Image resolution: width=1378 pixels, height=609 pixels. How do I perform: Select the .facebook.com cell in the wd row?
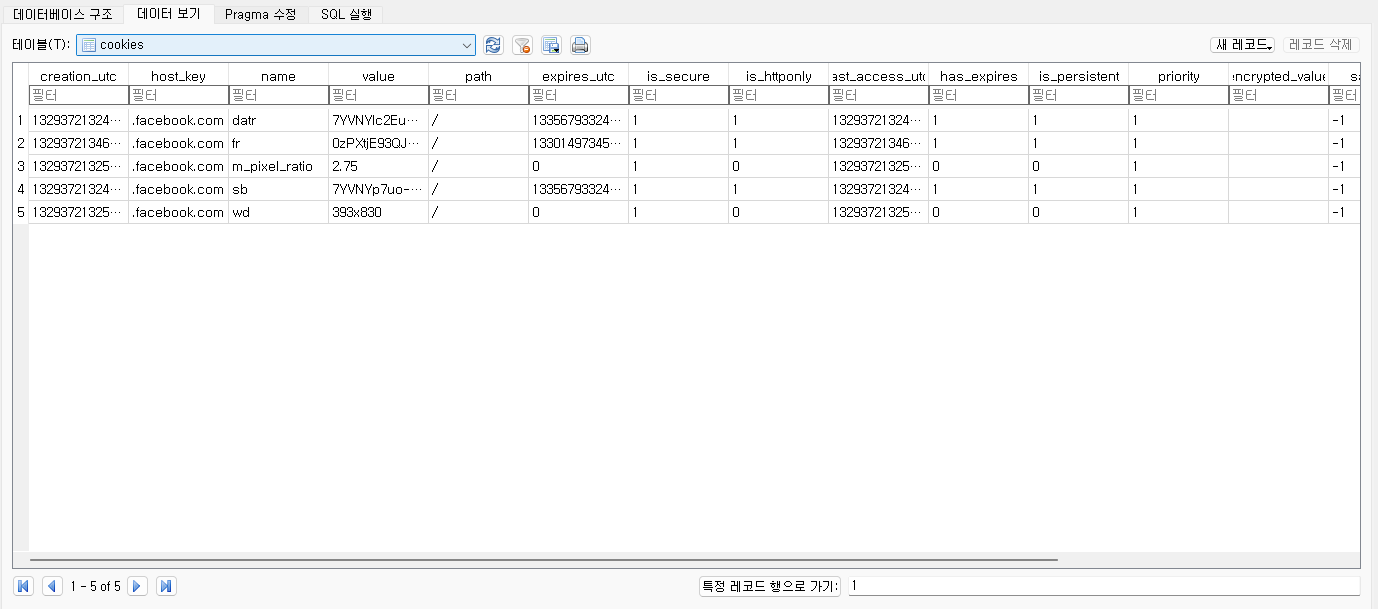click(x=178, y=212)
